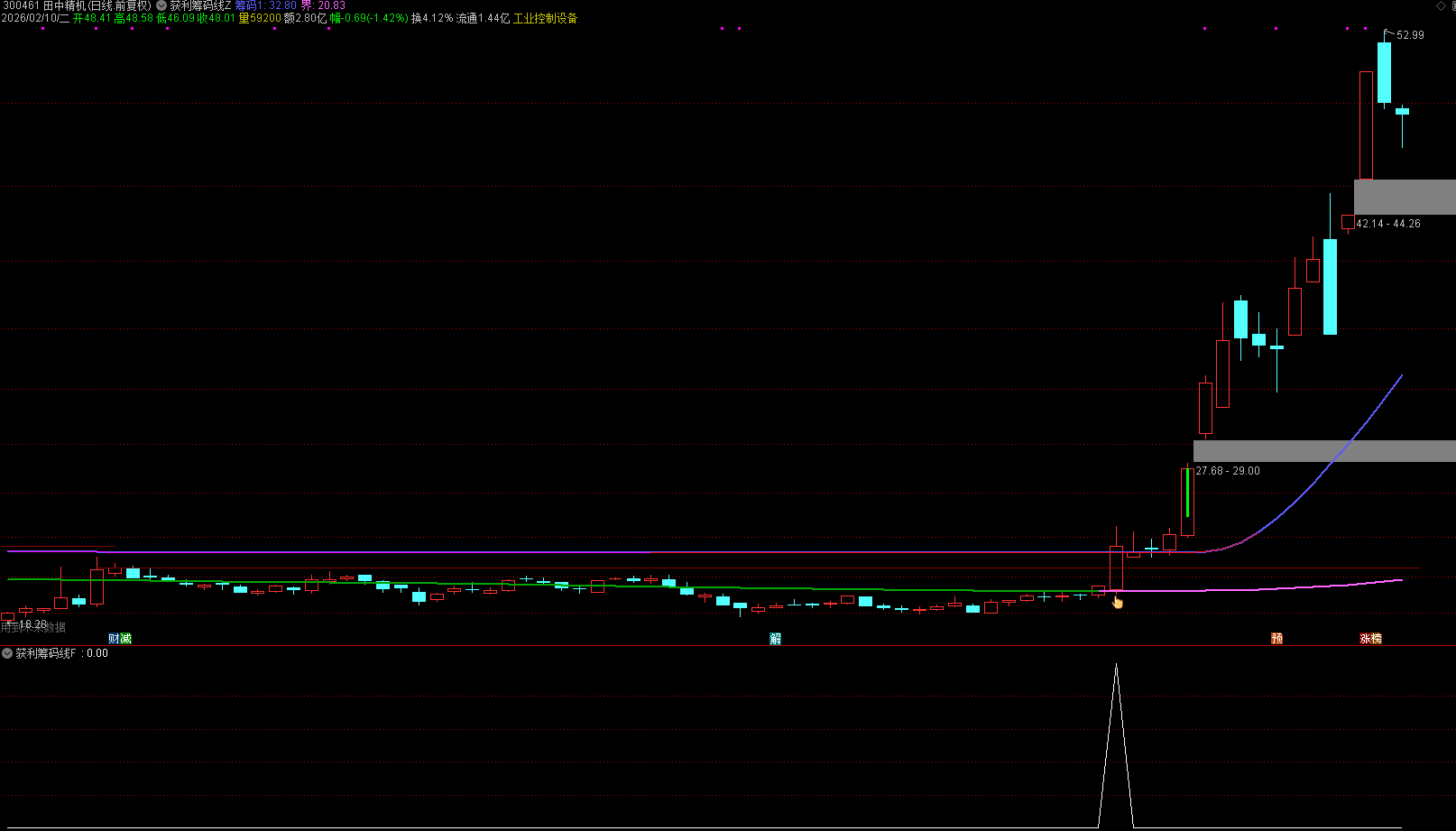This screenshot has height=831, width=1456.
Task: Click the 52.99 high price label
Action: coord(1410,35)
